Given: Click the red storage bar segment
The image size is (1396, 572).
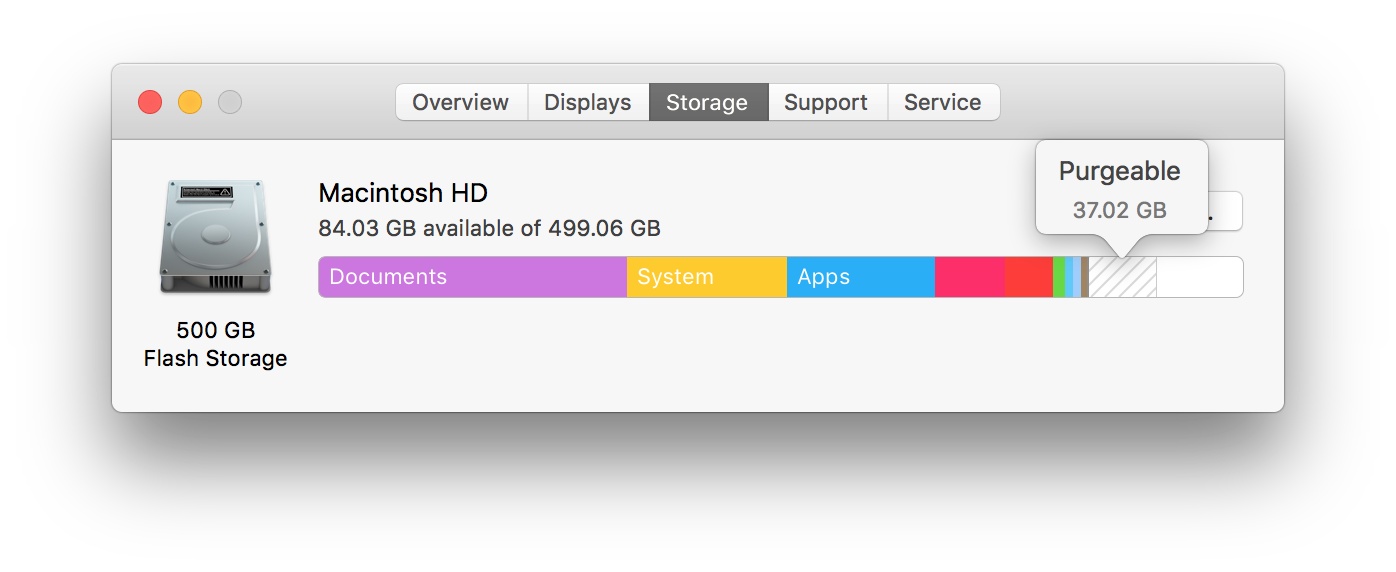Looking at the screenshot, I should point(1028,277).
